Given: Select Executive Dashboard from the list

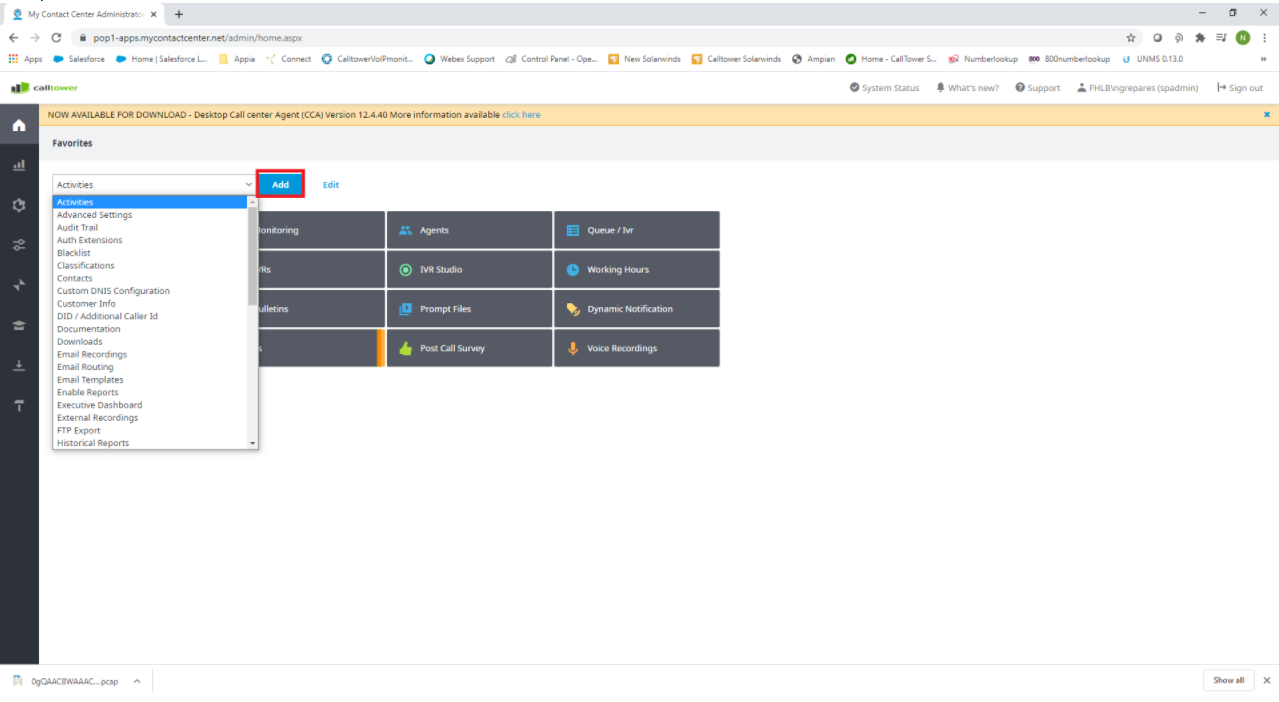Looking at the screenshot, I should 99,405.
